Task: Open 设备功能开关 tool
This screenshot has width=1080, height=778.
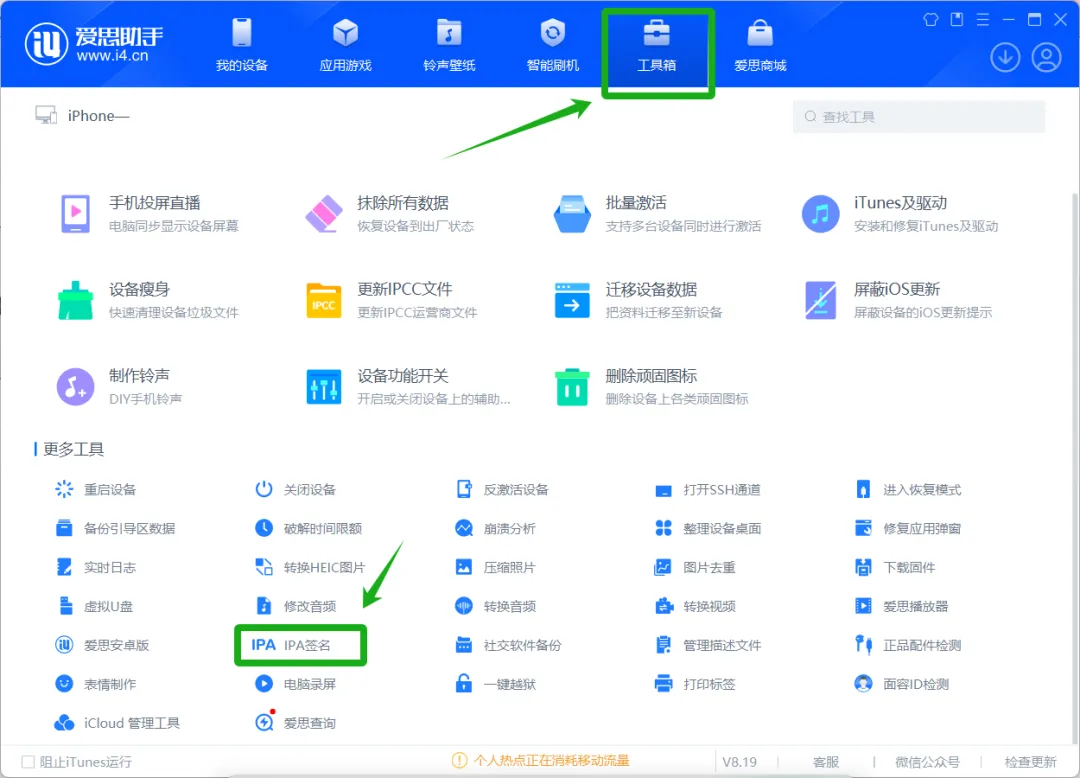Action: click(408, 386)
